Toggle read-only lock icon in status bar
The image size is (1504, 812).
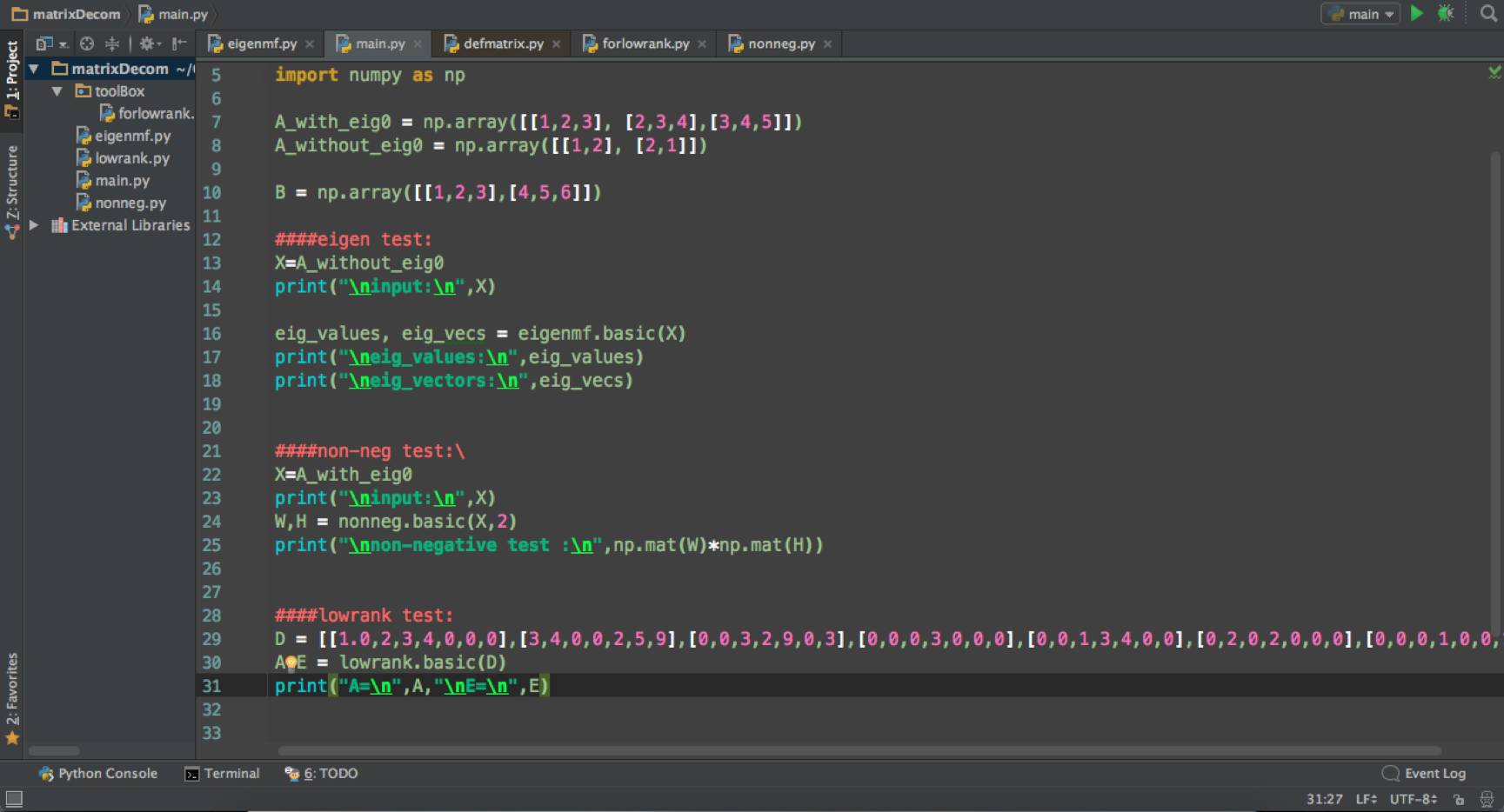click(x=1459, y=799)
